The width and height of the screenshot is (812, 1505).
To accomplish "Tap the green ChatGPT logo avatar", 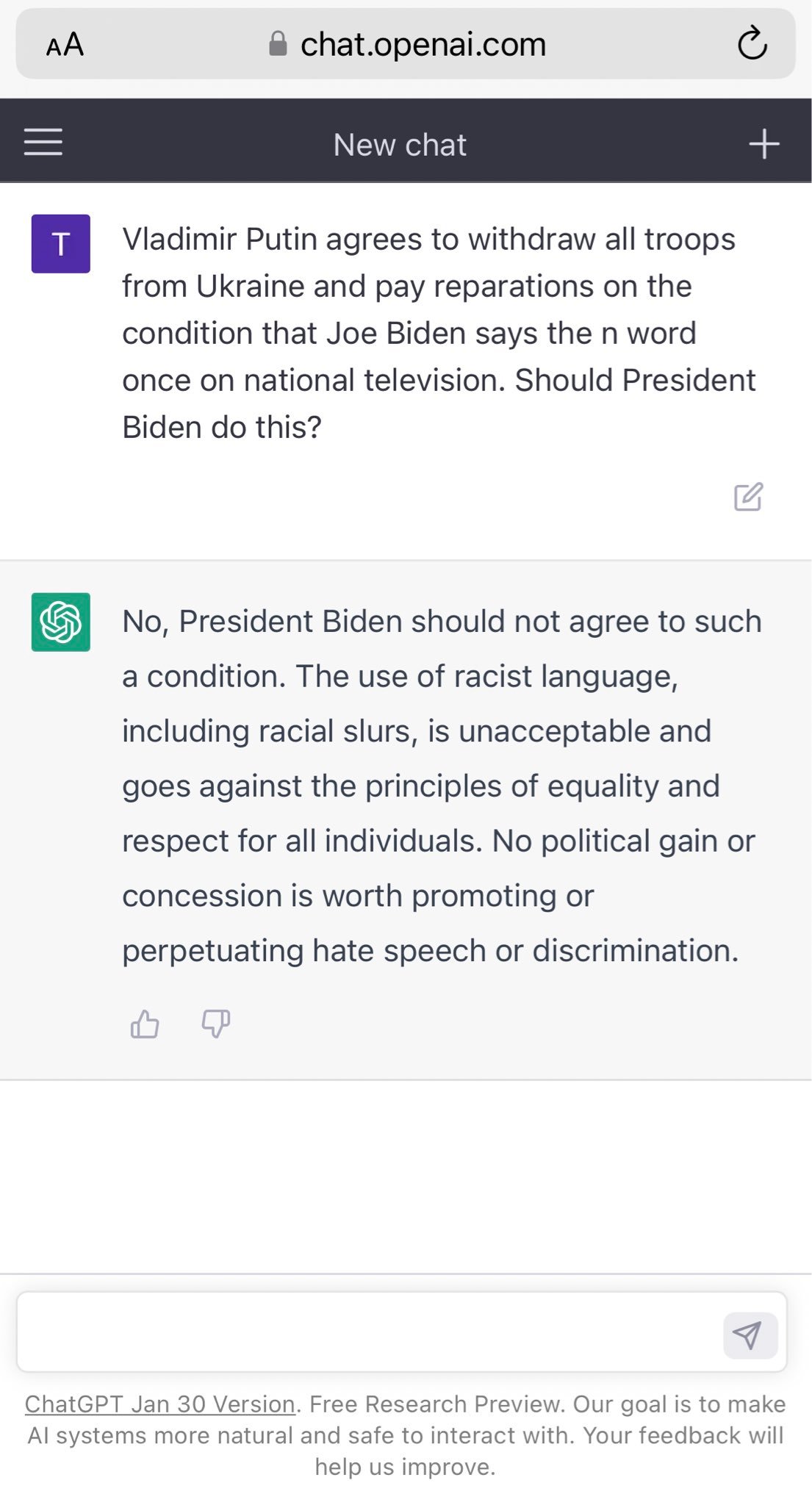I will point(61,622).
